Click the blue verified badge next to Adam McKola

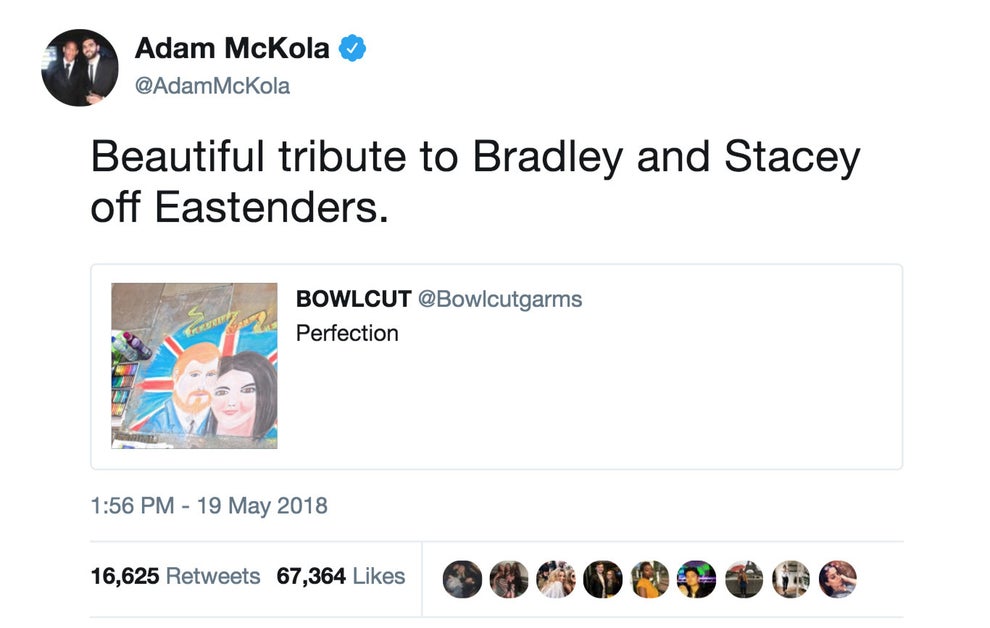click(353, 47)
